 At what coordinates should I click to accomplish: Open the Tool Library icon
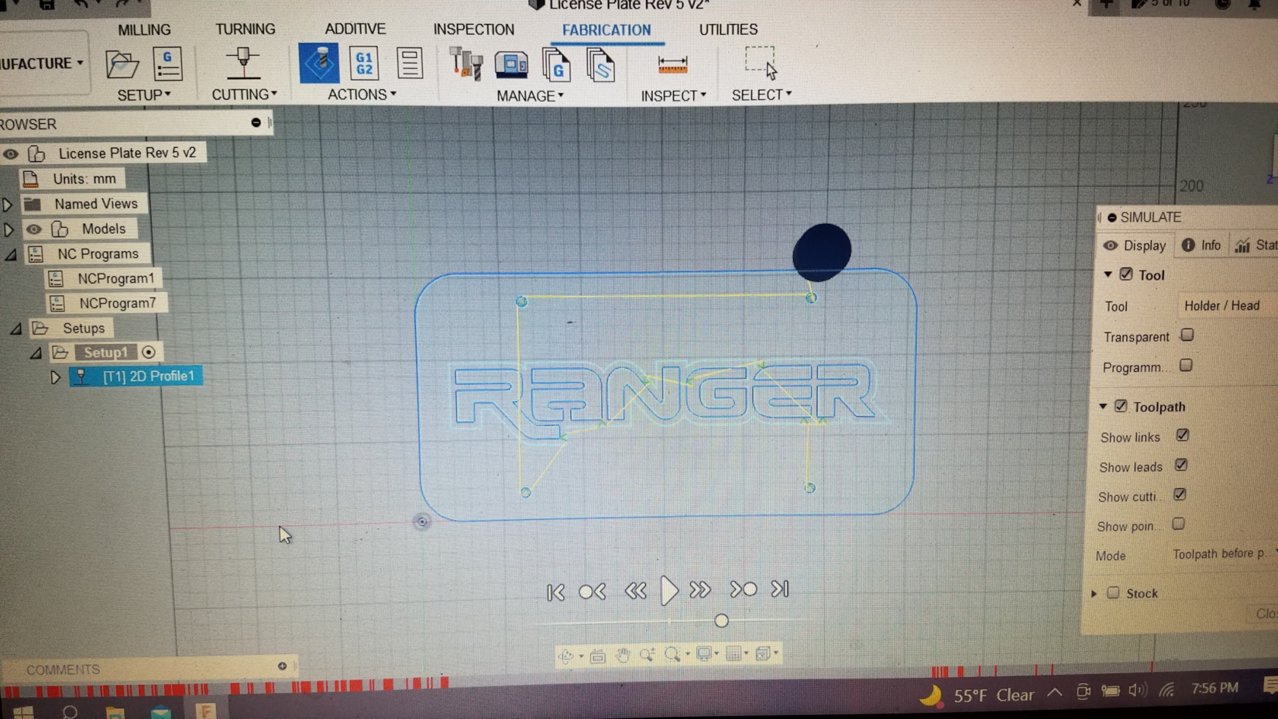point(465,64)
